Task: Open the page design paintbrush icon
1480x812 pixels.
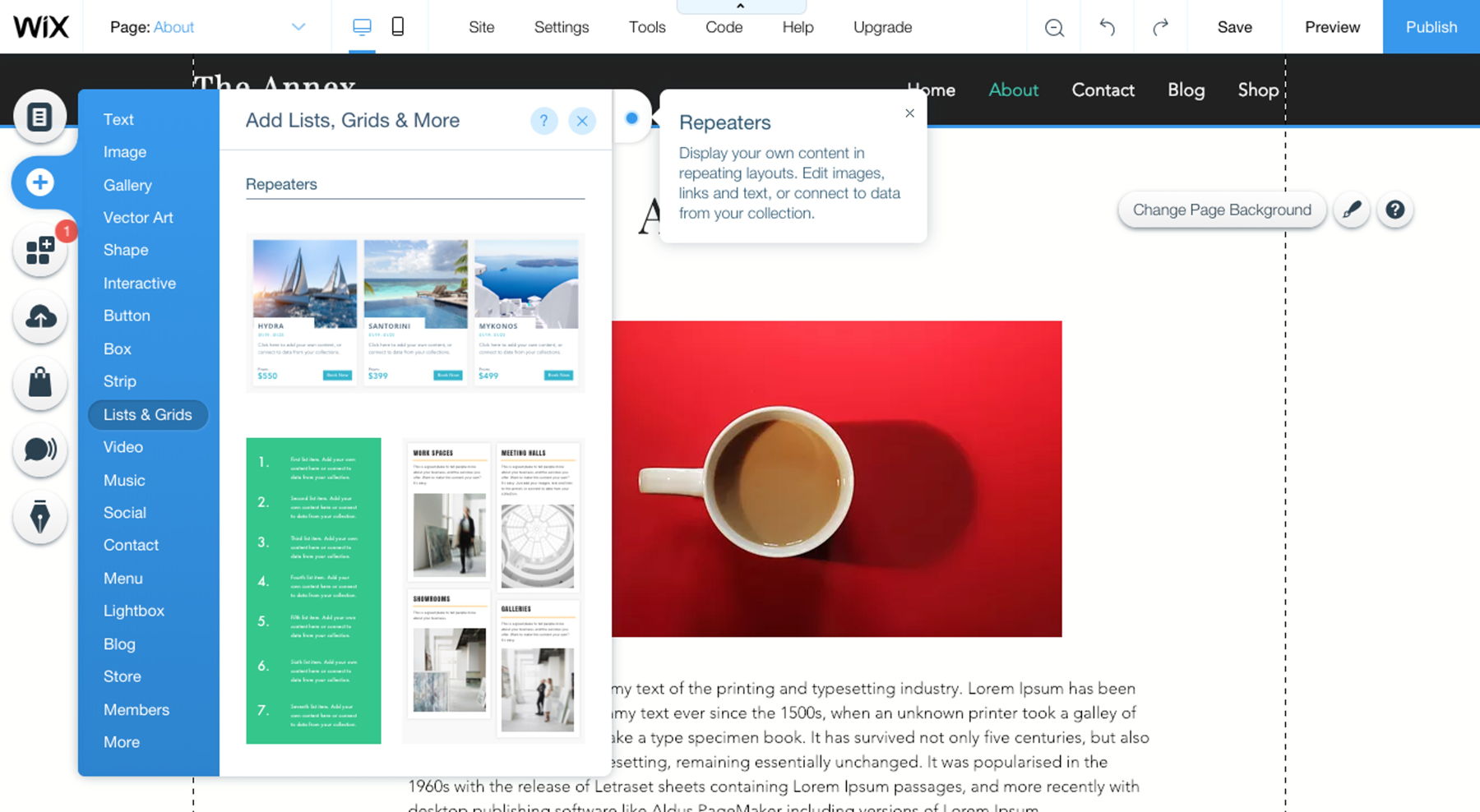Action: (x=1352, y=210)
